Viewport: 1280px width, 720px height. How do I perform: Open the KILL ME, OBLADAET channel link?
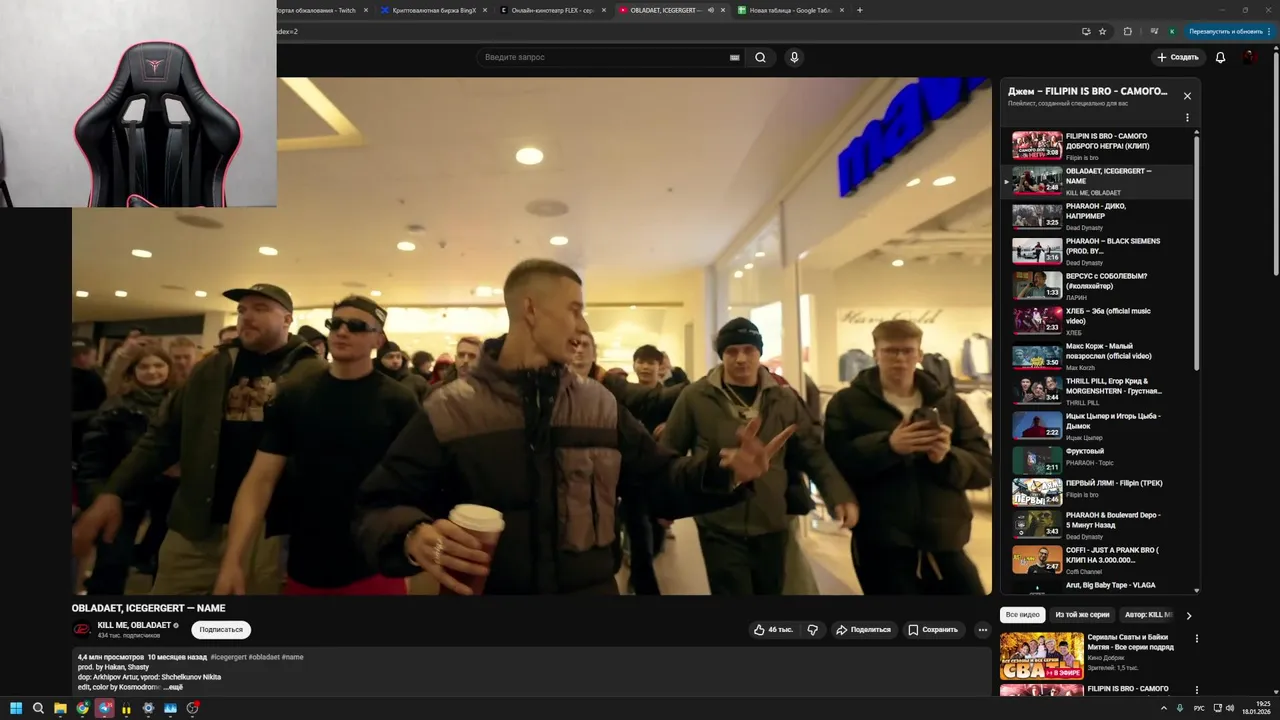(134, 625)
